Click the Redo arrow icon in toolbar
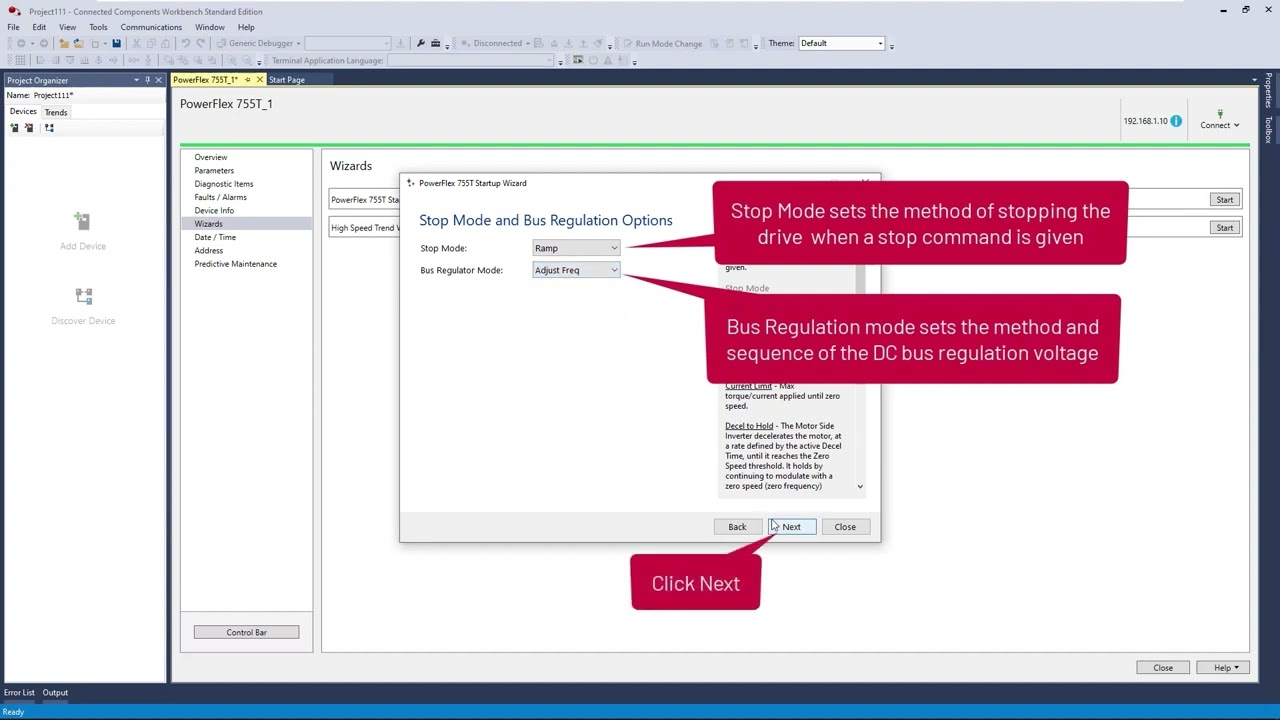Screen dimensions: 1280x720 [200, 43]
